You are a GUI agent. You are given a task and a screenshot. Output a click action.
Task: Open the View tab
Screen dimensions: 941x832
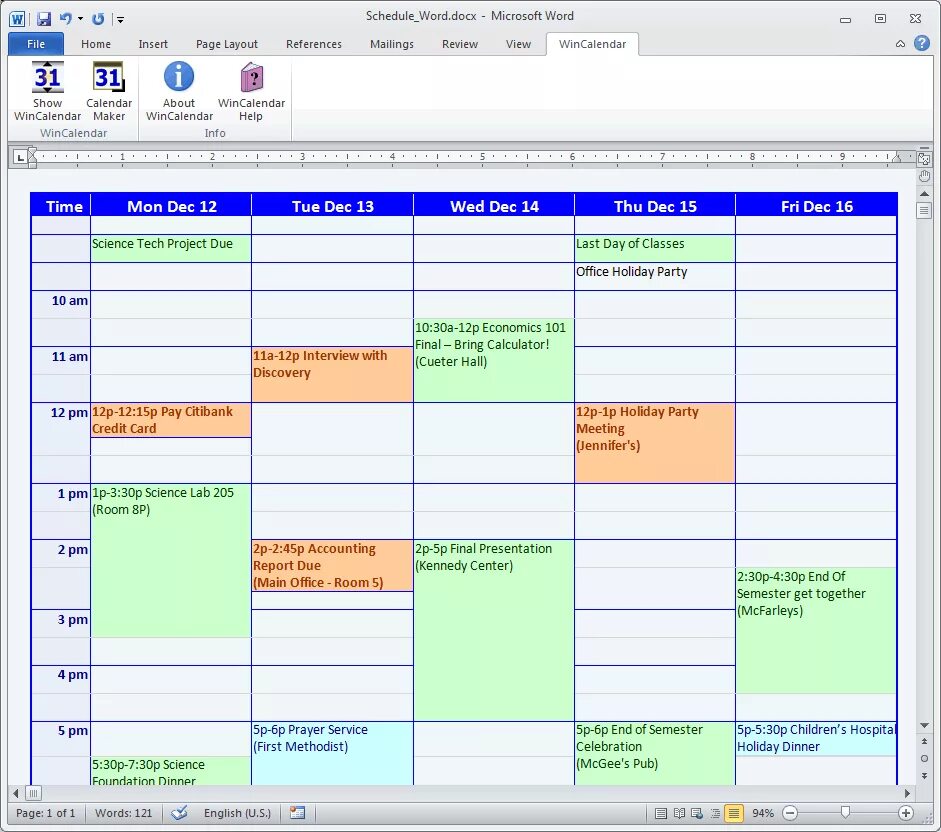[518, 44]
